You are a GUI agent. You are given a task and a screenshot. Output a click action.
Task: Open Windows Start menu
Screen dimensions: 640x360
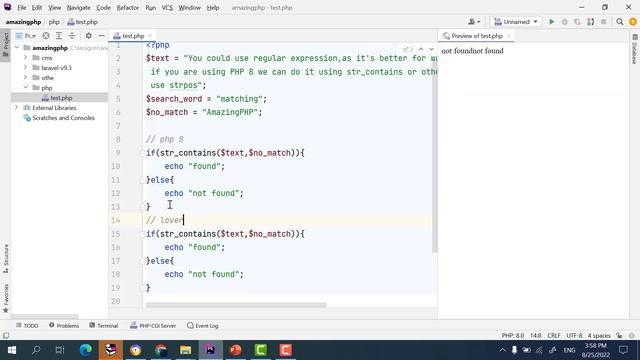[x=11, y=350]
